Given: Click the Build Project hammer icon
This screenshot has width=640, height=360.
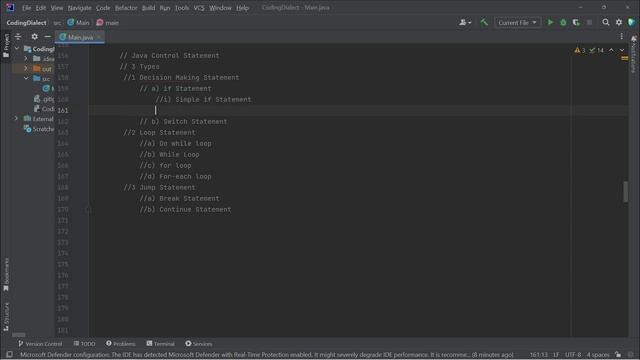Looking at the screenshot, I should tap(484, 22).
